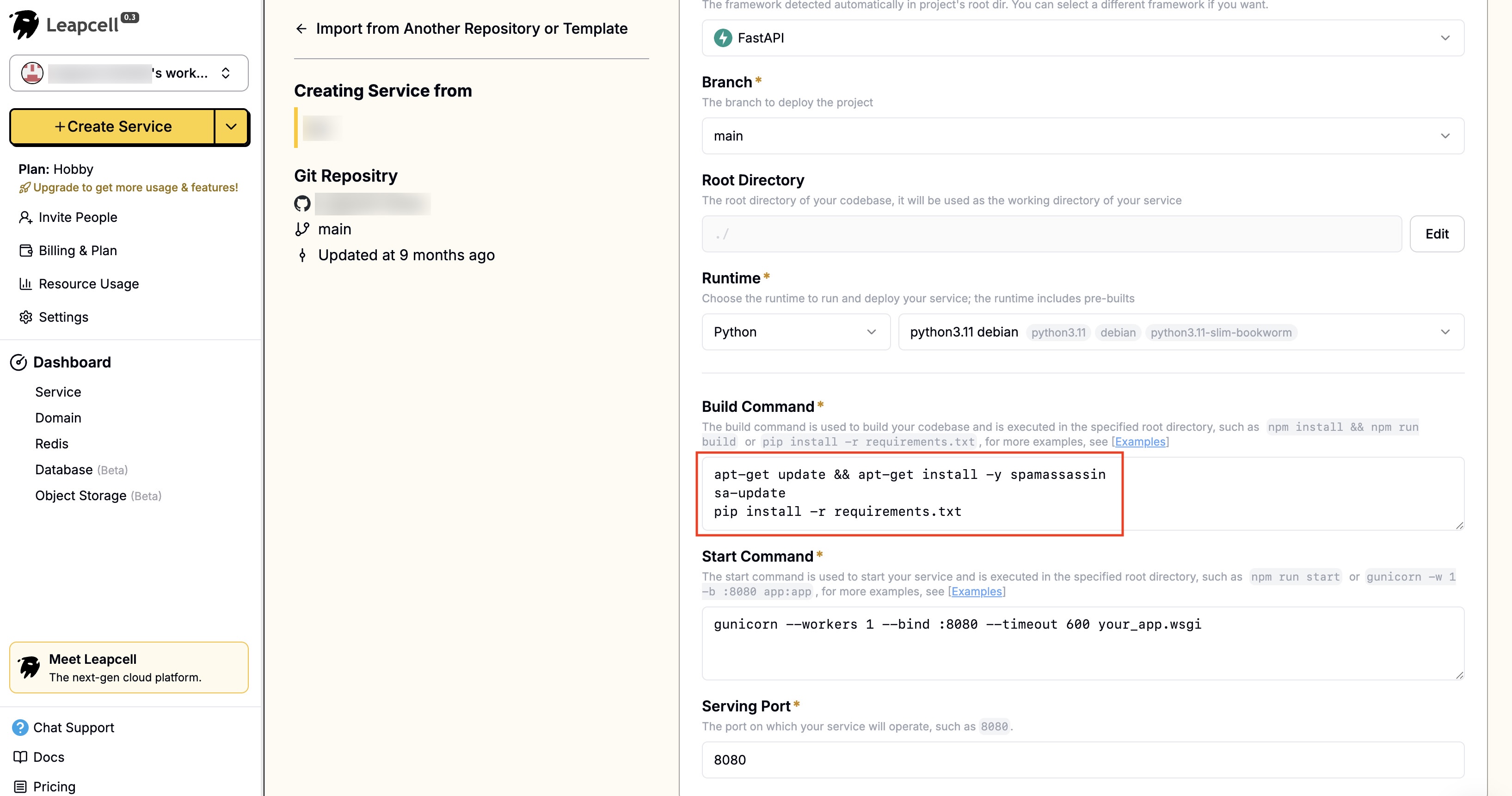Click the Dashboard gauge icon
The image size is (1512, 796).
[19, 362]
